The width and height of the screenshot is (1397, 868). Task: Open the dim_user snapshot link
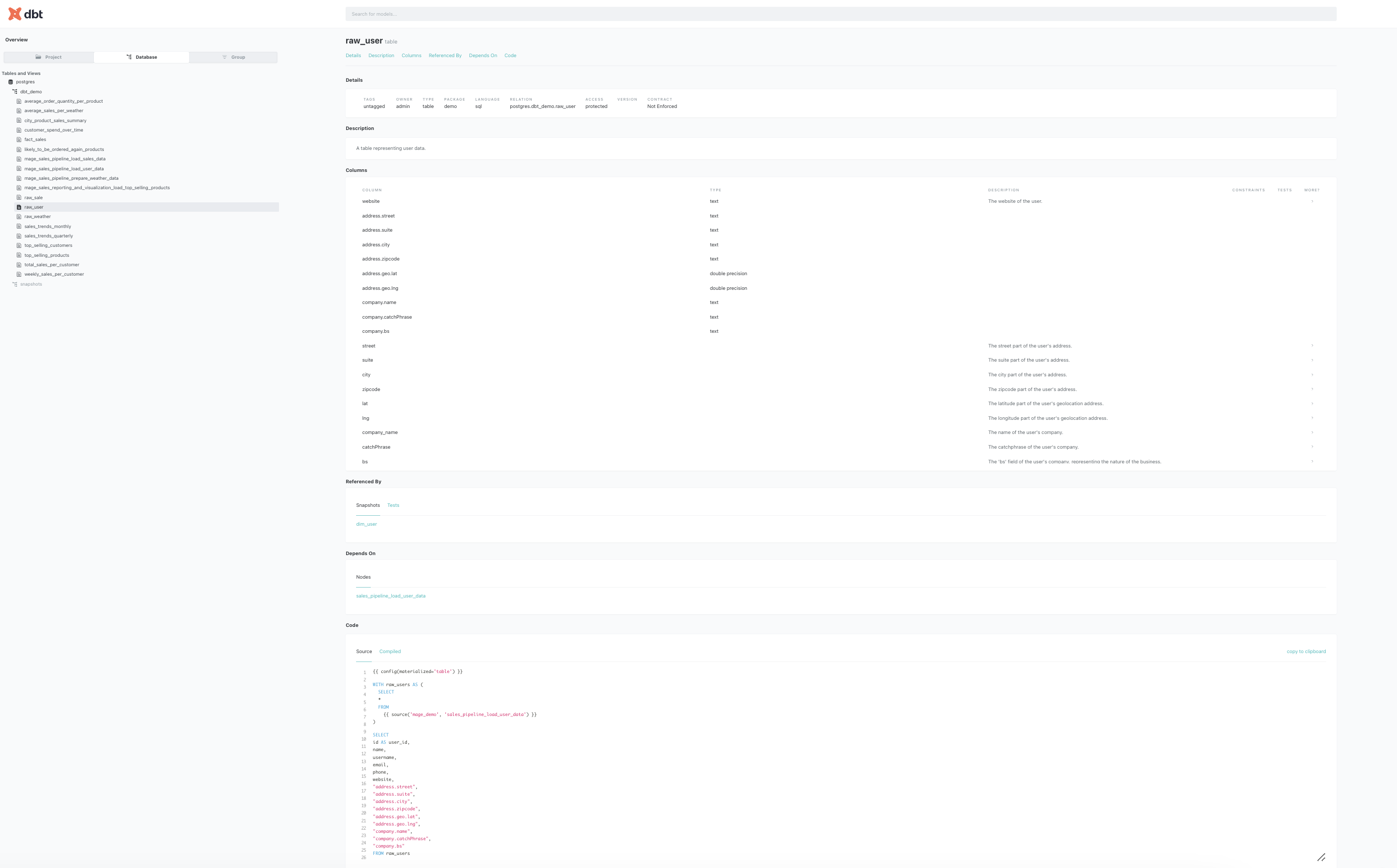click(x=367, y=524)
